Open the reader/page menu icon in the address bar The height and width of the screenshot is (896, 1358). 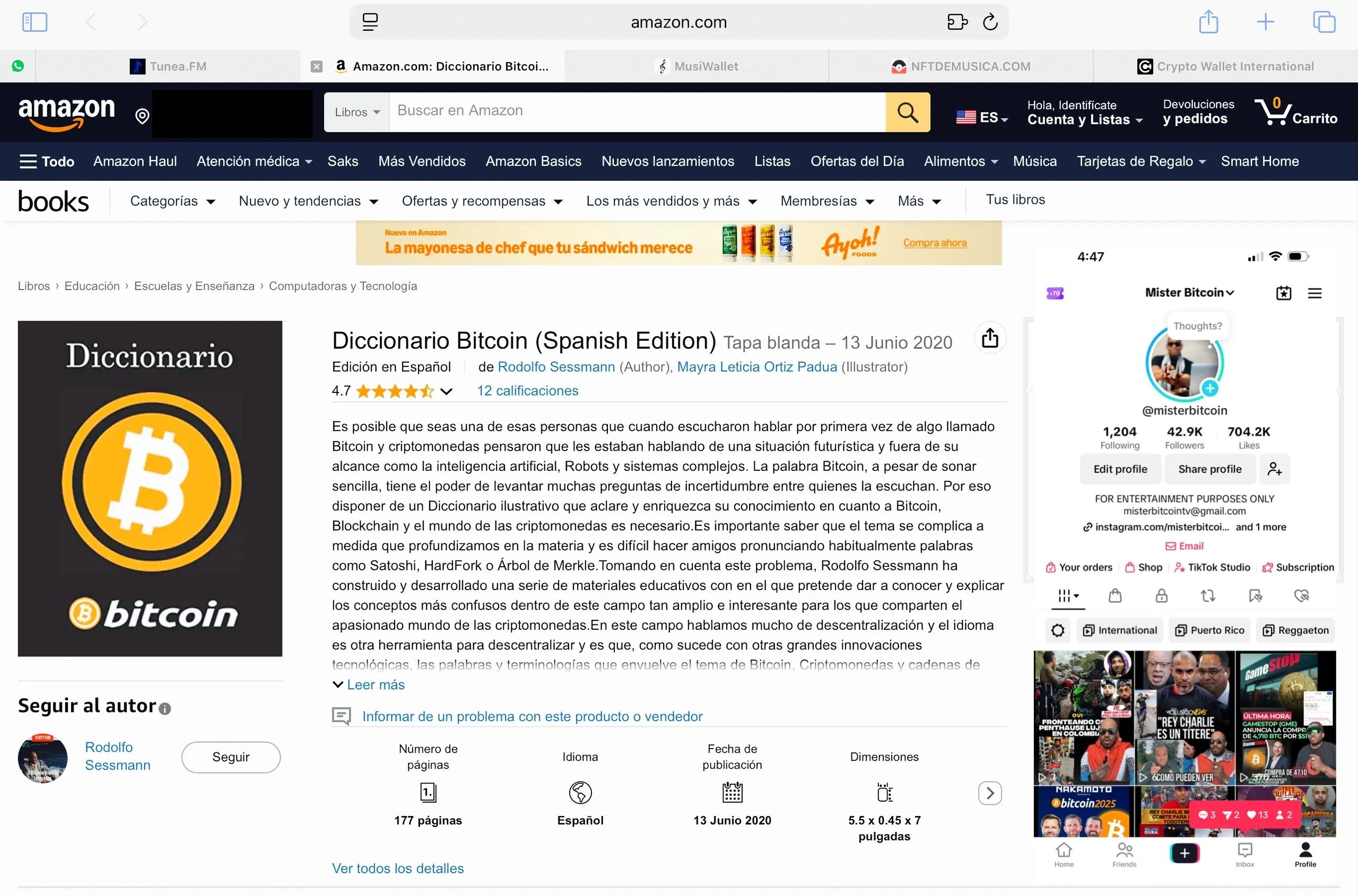(x=370, y=22)
